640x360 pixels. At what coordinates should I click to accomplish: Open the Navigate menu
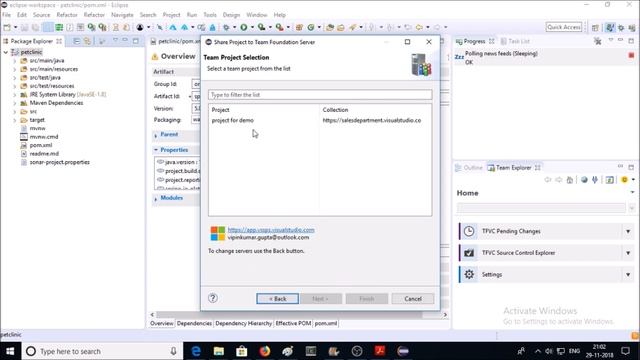point(122,15)
